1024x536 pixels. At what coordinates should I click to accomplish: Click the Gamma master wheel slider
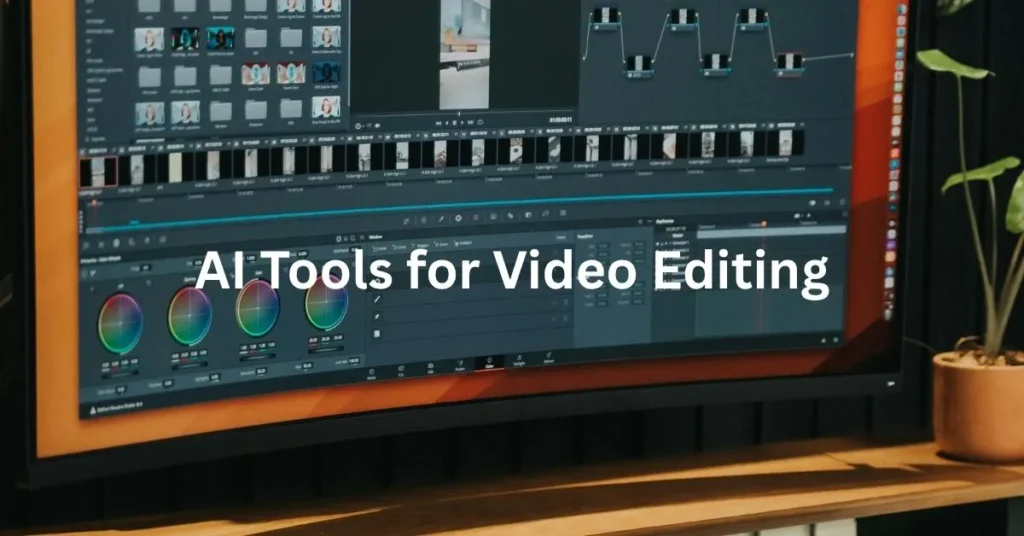(x=189, y=364)
